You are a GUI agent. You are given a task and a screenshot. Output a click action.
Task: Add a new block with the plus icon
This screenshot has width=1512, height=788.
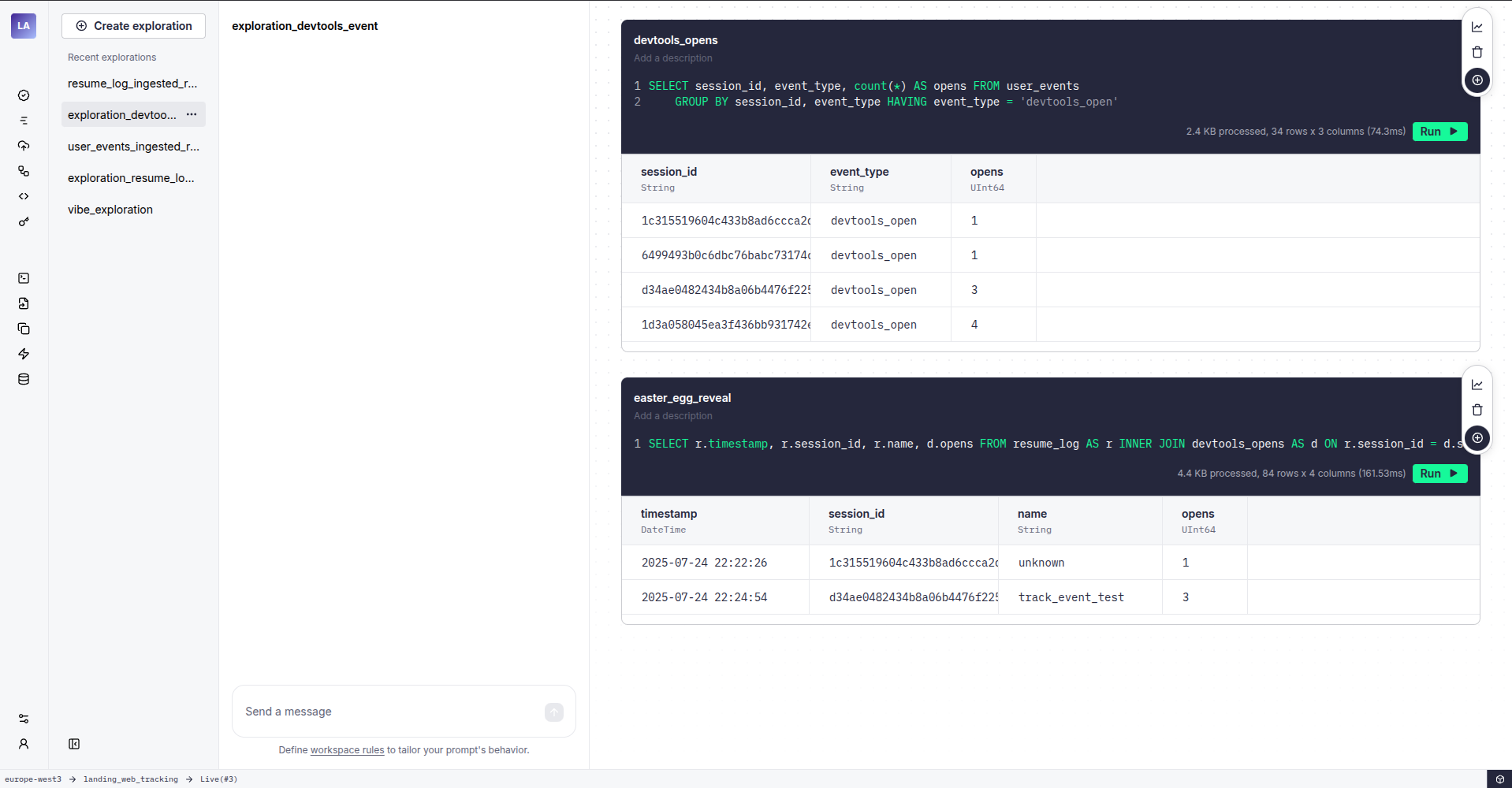[x=1477, y=80]
